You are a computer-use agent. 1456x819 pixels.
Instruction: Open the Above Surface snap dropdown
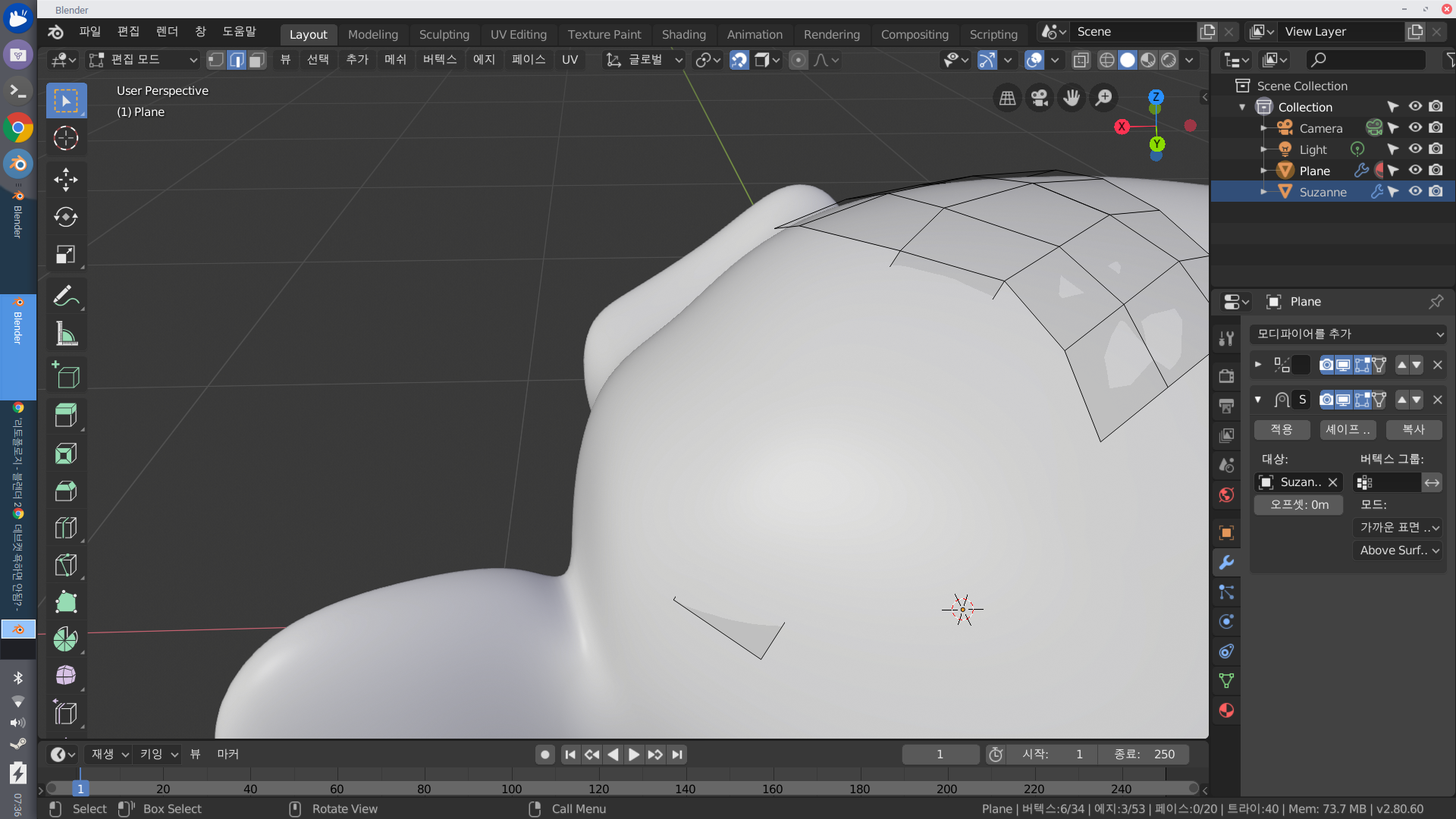pyautogui.click(x=1398, y=551)
